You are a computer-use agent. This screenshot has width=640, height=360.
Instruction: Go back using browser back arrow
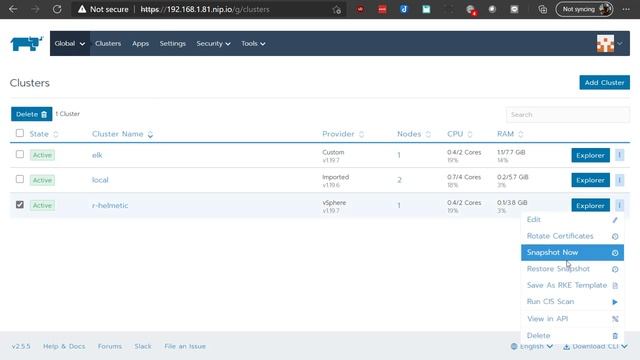pyautogui.click(x=13, y=9)
